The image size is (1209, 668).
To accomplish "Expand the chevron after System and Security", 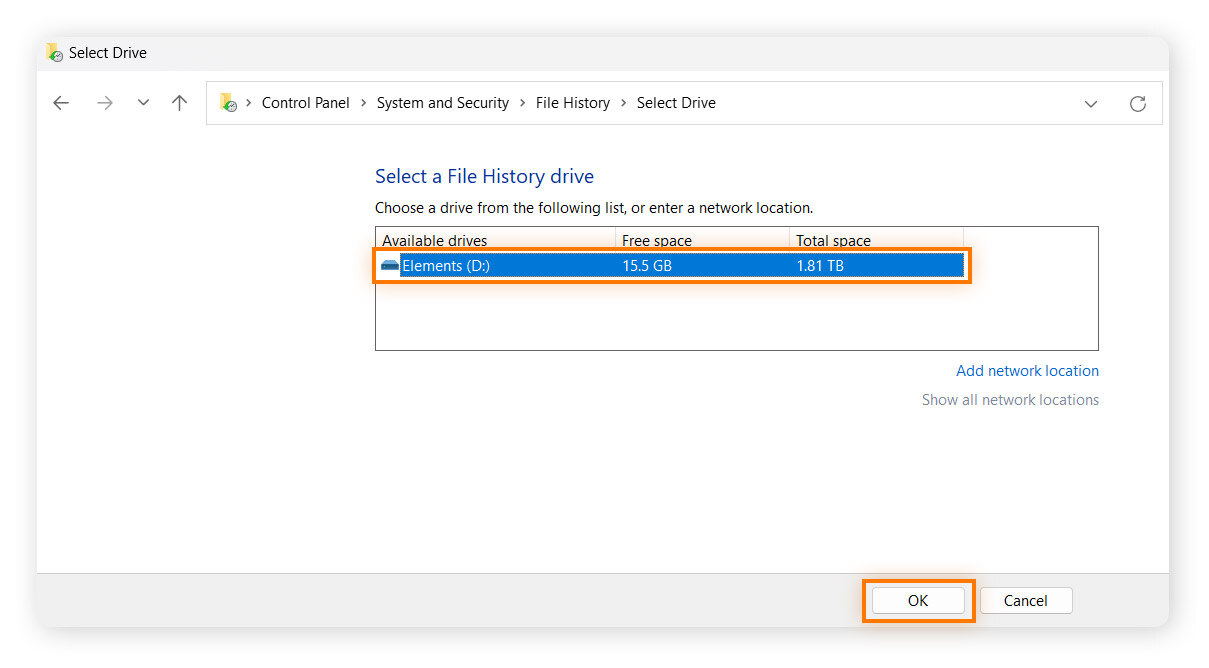I will 522,103.
